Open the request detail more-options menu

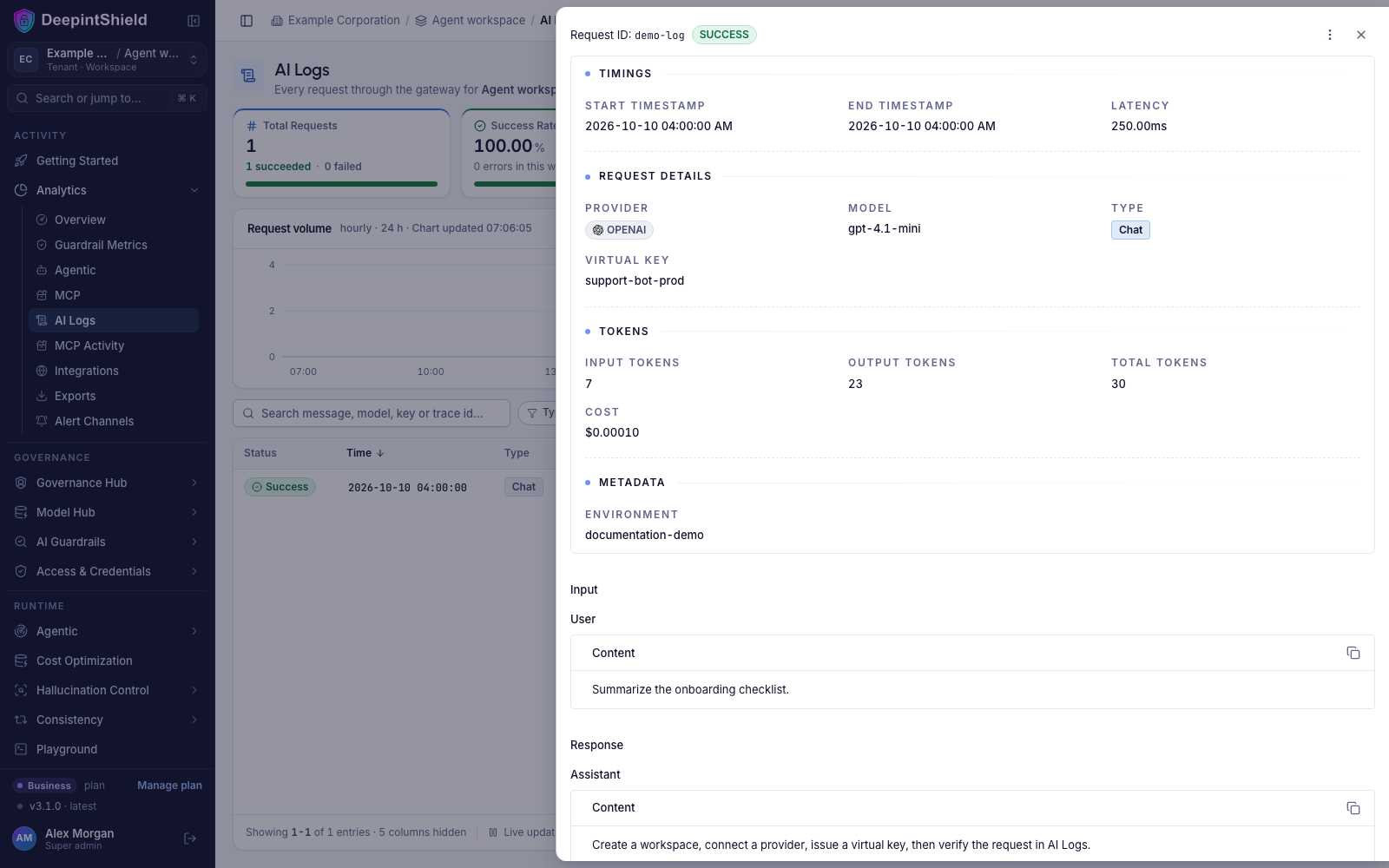[1330, 35]
